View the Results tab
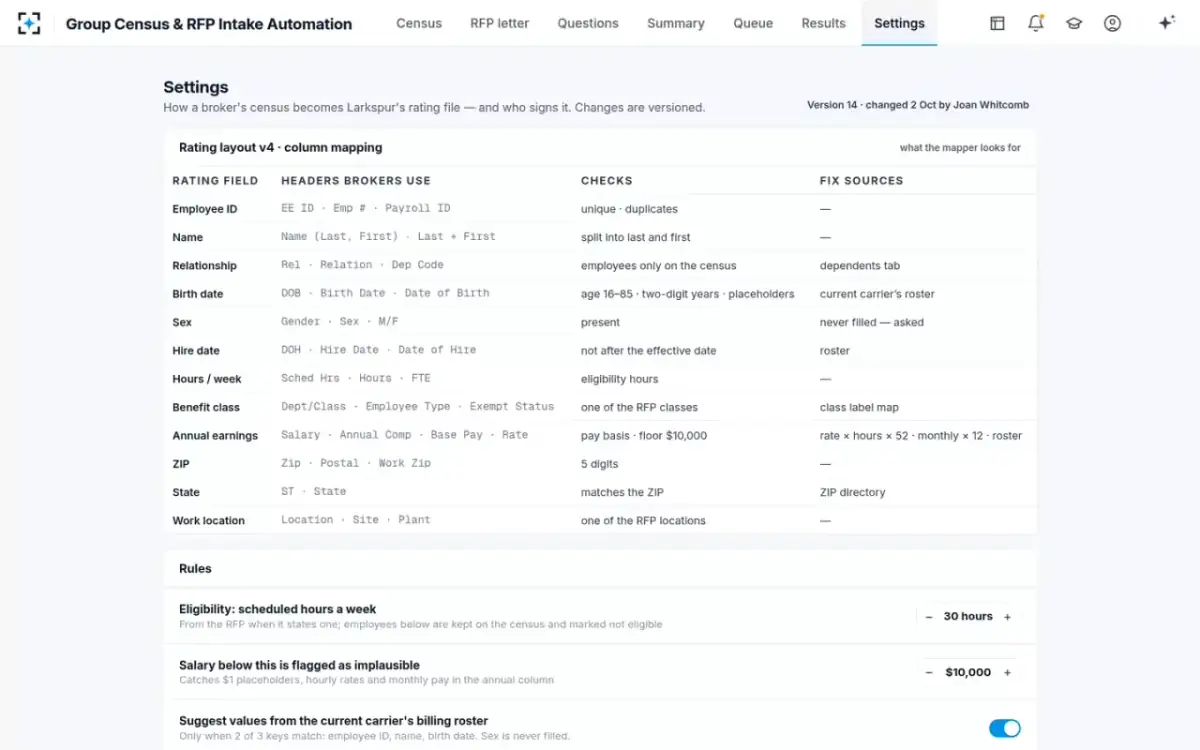1200x750 pixels. pos(823,23)
